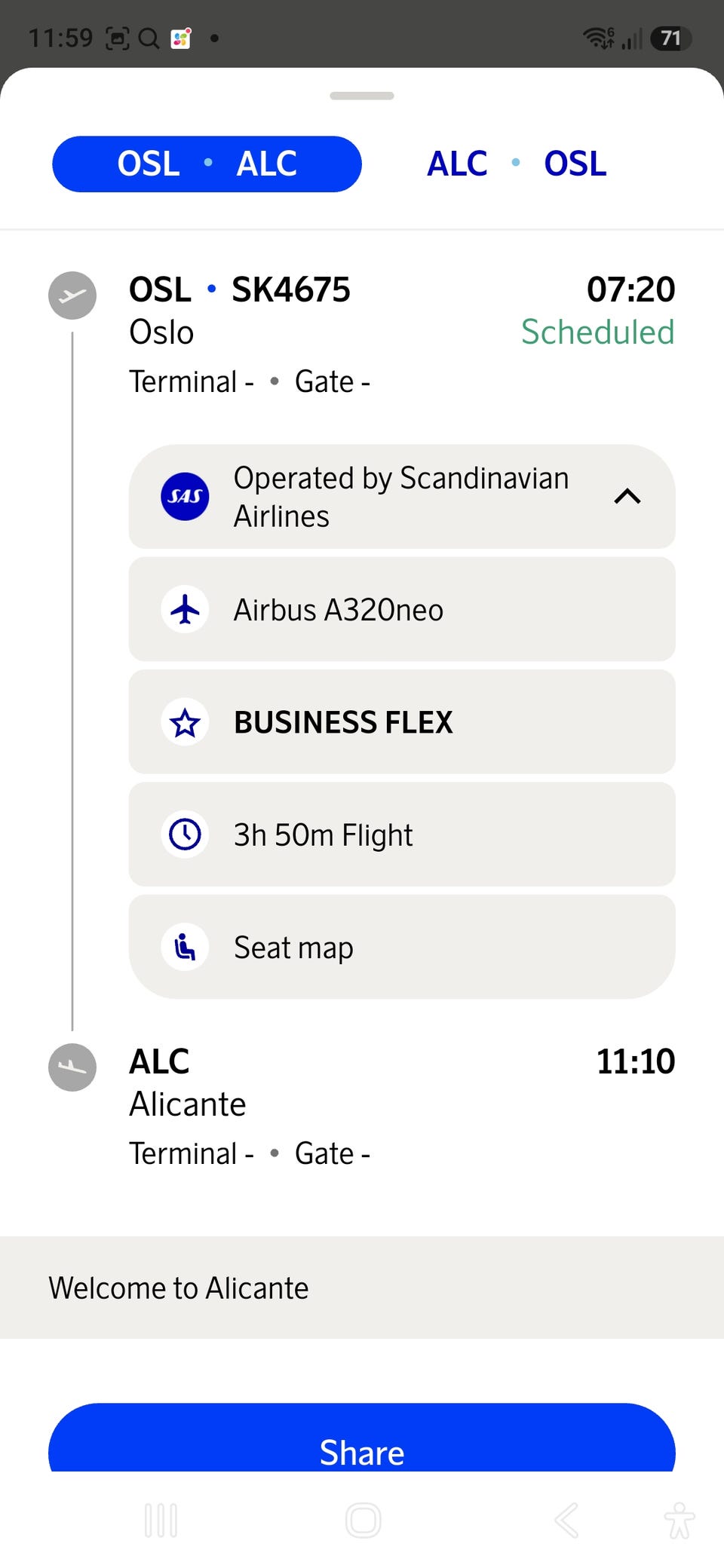Tap the 3h 50m Flight row
This screenshot has height=1568, width=724.
click(x=402, y=835)
